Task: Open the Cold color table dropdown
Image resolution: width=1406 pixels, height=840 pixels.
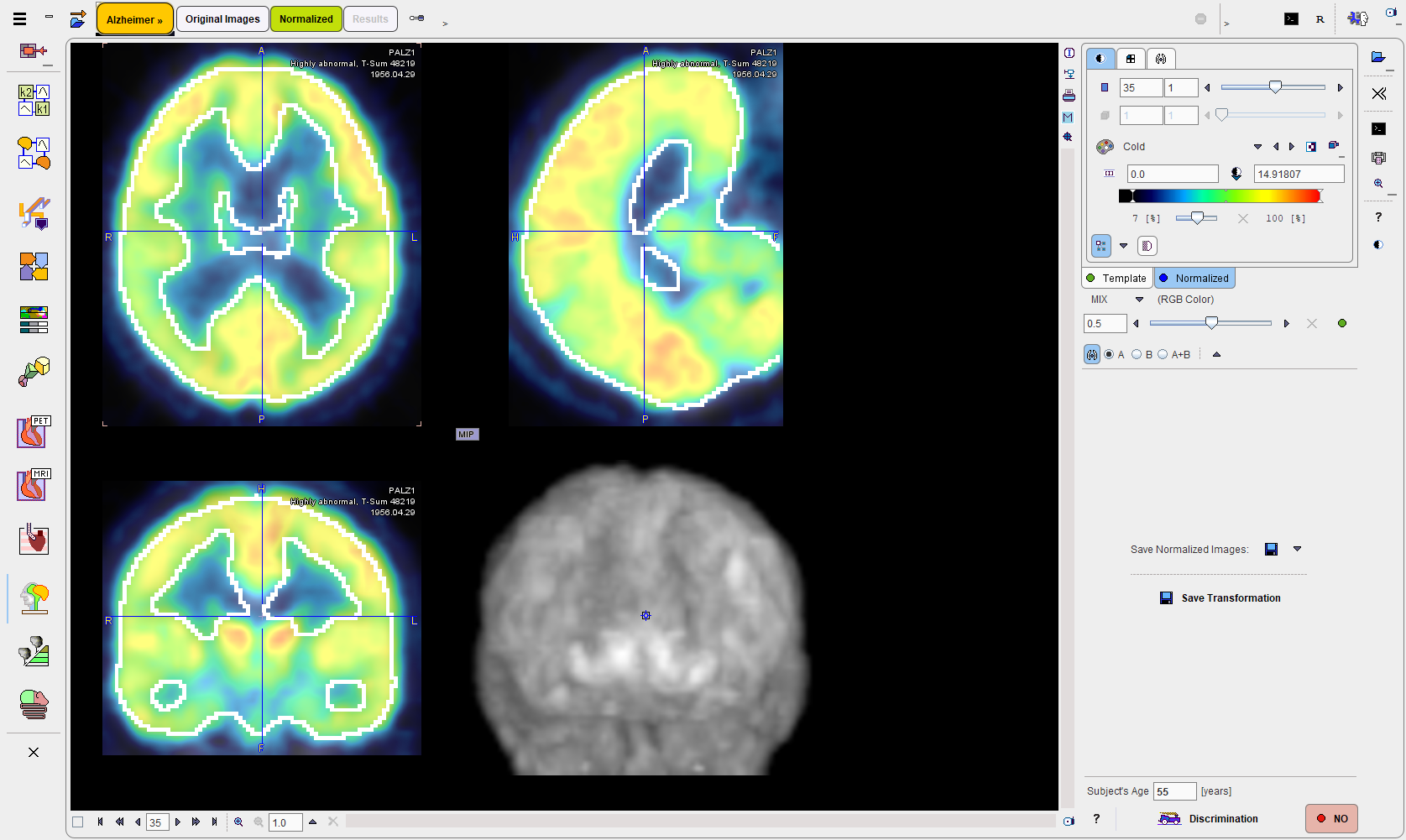Action: pos(1257,147)
